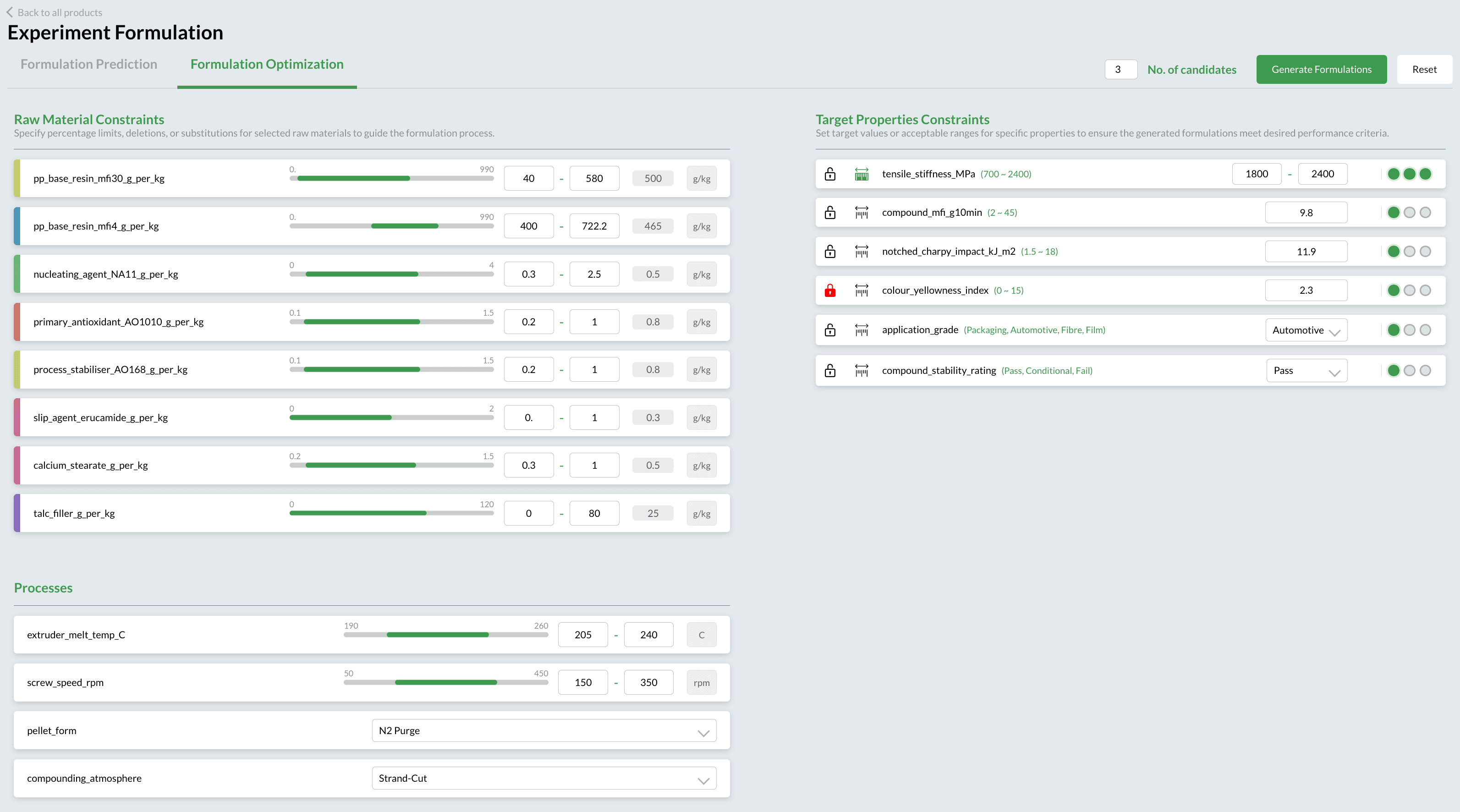Click the talc_filler_g_per_kg range slider
This screenshot has height=812, width=1460.
pyautogui.click(x=391, y=513)
